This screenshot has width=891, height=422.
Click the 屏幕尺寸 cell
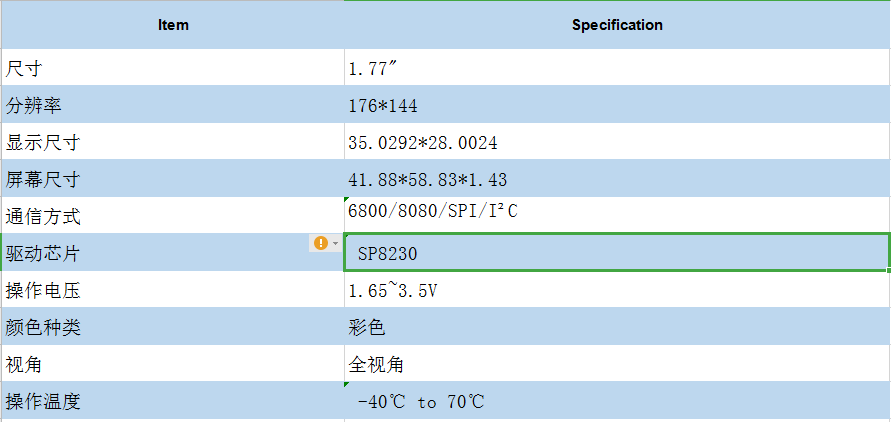point(173,180)
